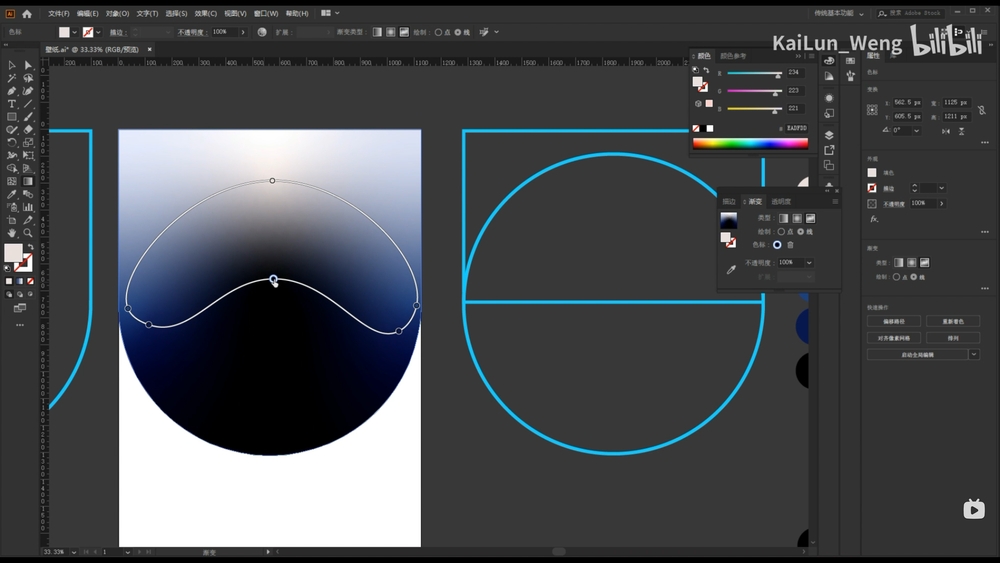Switch to the 透明度 tab

pos(781,201)
